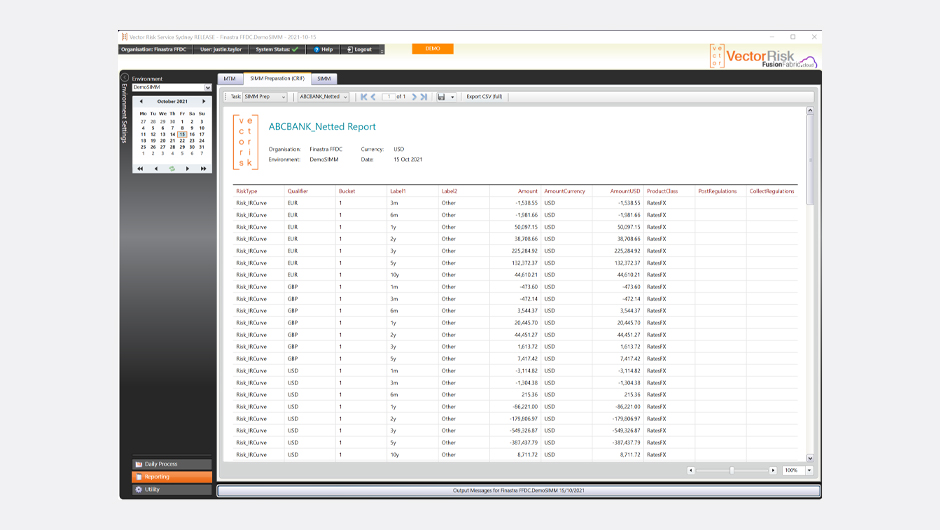Jump forward with calendar double-right arrow

(x=203, y=168)
